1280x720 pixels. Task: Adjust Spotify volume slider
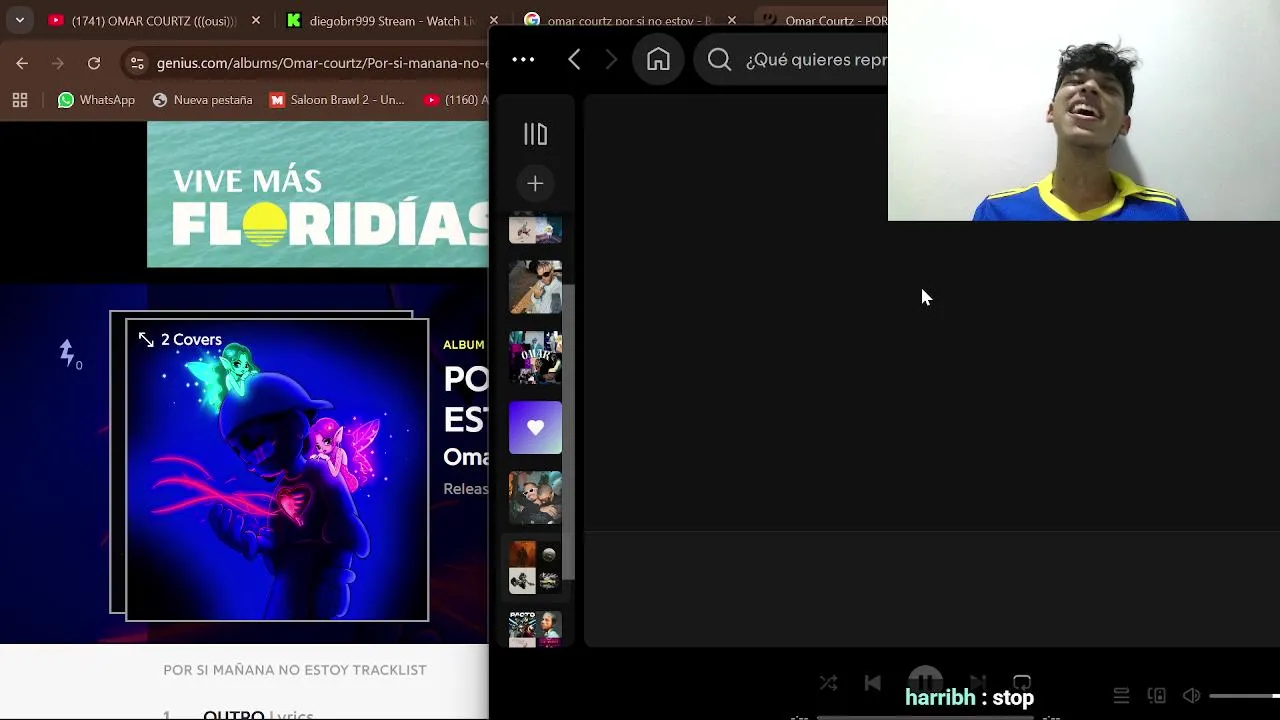pos(1244,696)
